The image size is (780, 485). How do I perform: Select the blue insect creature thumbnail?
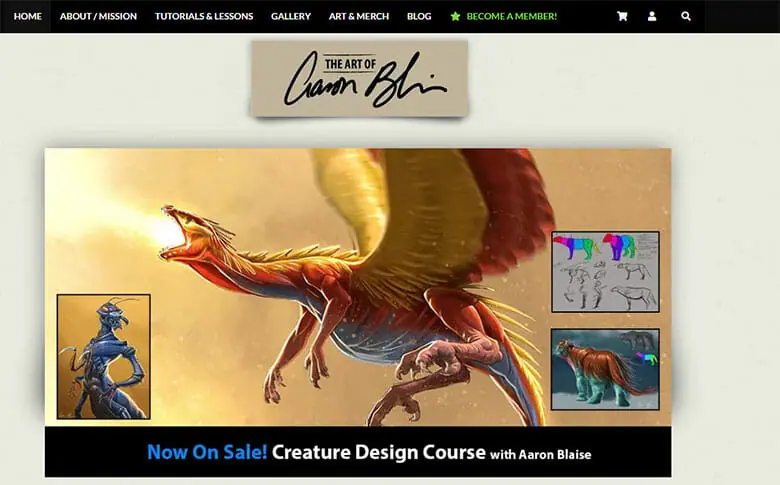(103, 357)
